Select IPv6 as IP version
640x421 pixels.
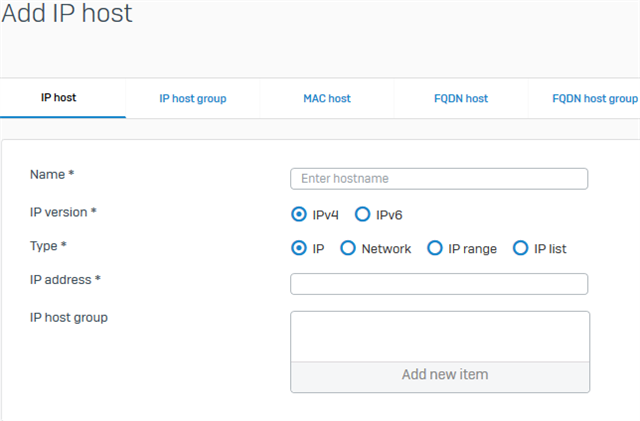(x=362, y=214)
